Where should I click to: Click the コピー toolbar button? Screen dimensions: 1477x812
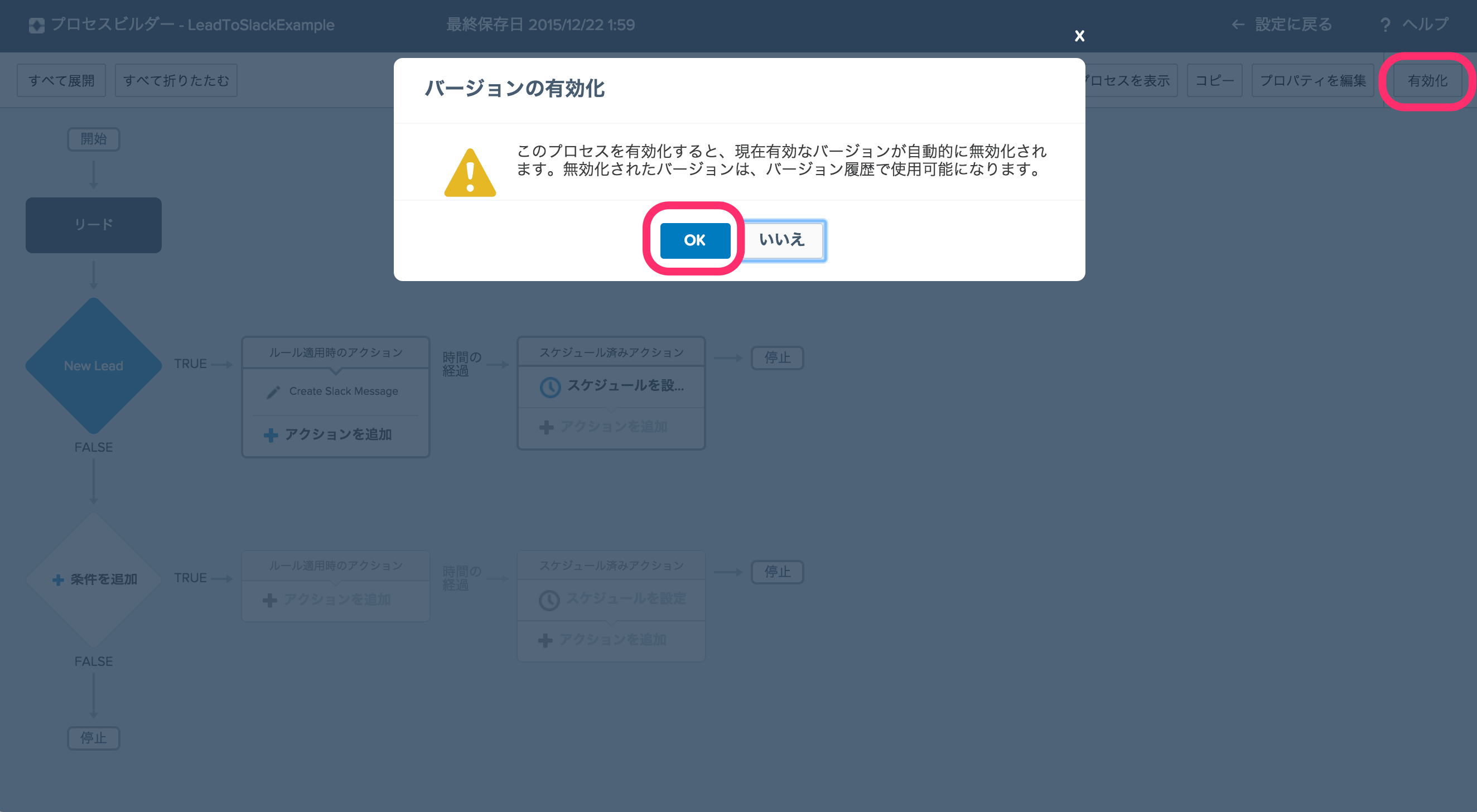click(1215, 80)
